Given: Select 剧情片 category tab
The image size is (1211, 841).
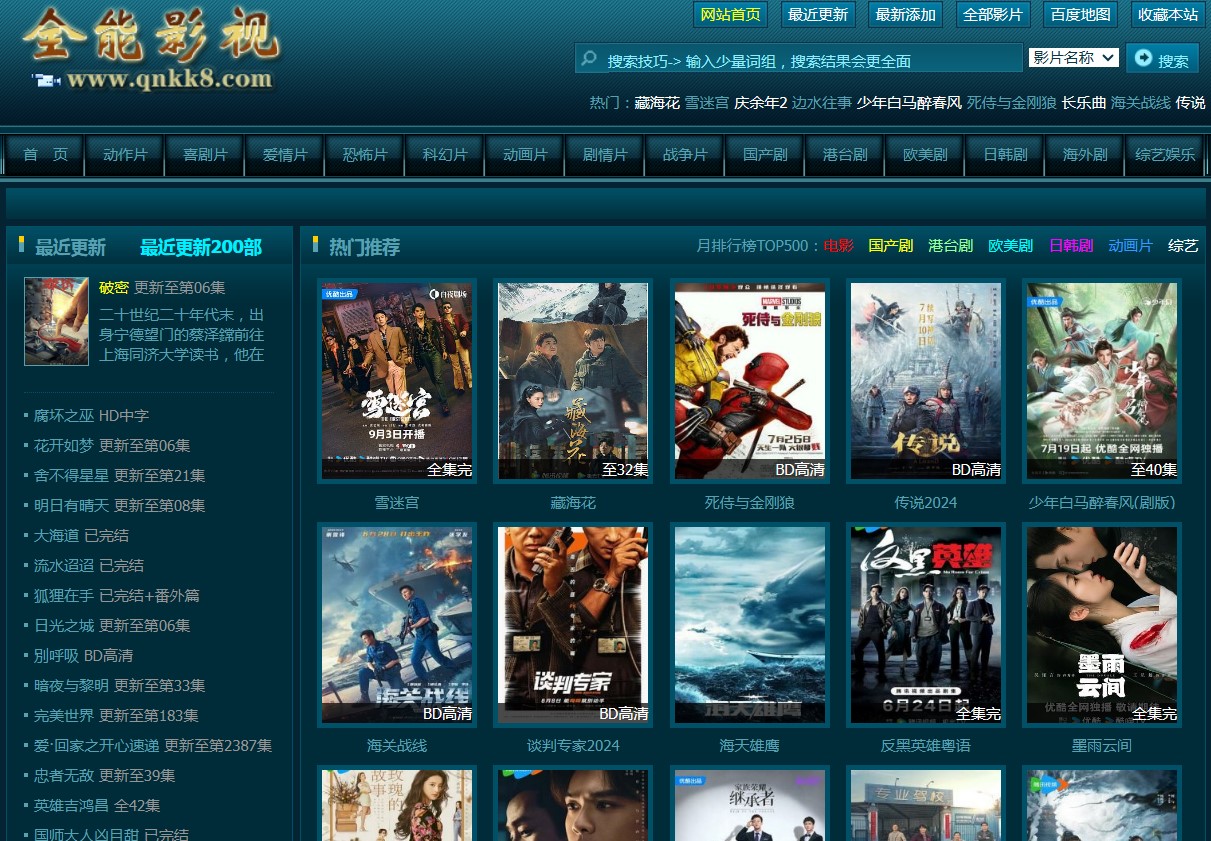Looking at the screenshot, I should 605,155.
